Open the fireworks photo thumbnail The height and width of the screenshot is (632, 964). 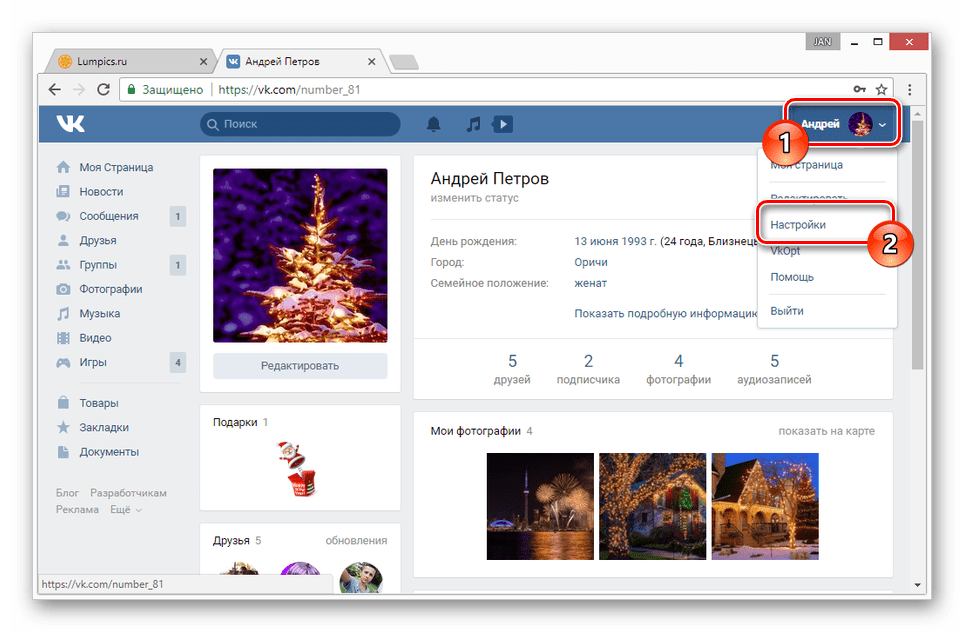(540, 507)
